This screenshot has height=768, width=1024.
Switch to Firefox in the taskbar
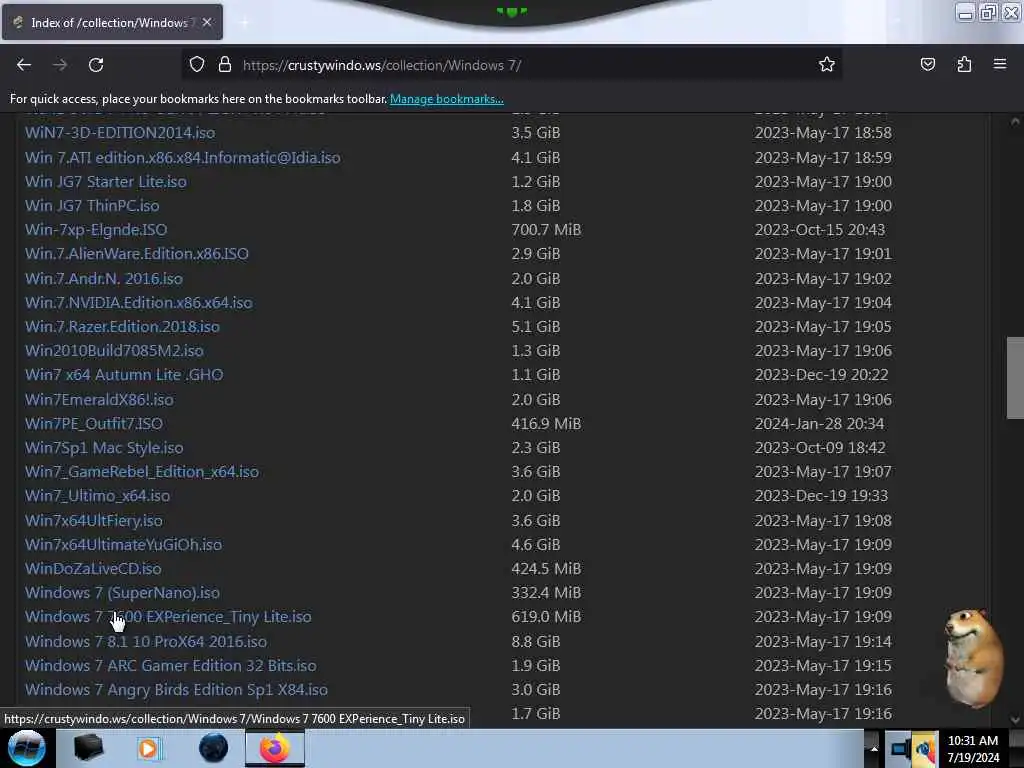tap(275, 748)
